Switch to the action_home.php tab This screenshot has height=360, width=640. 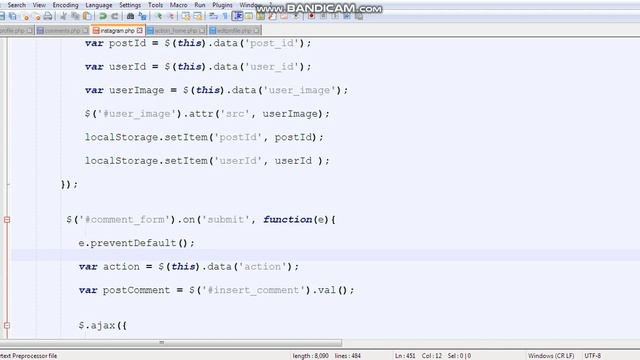tap(176, 31)
